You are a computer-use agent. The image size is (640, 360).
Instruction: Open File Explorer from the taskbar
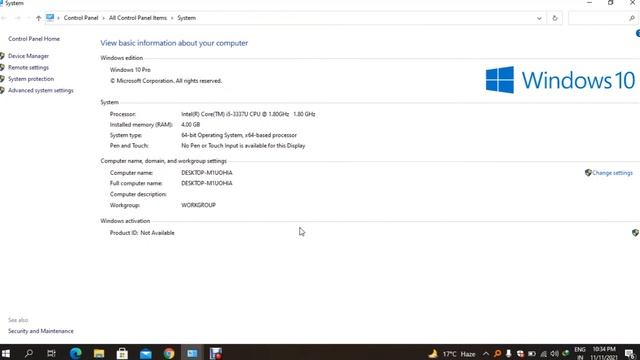(99, 353)
